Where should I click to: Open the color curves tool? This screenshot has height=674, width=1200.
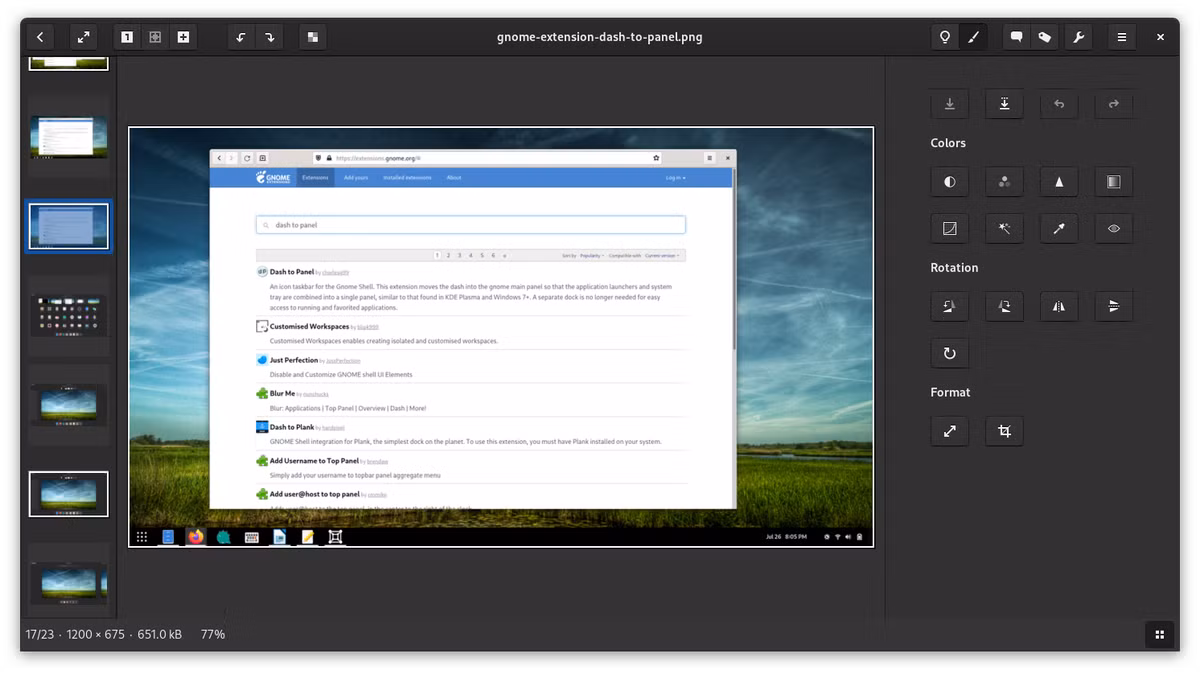[950, 229]
